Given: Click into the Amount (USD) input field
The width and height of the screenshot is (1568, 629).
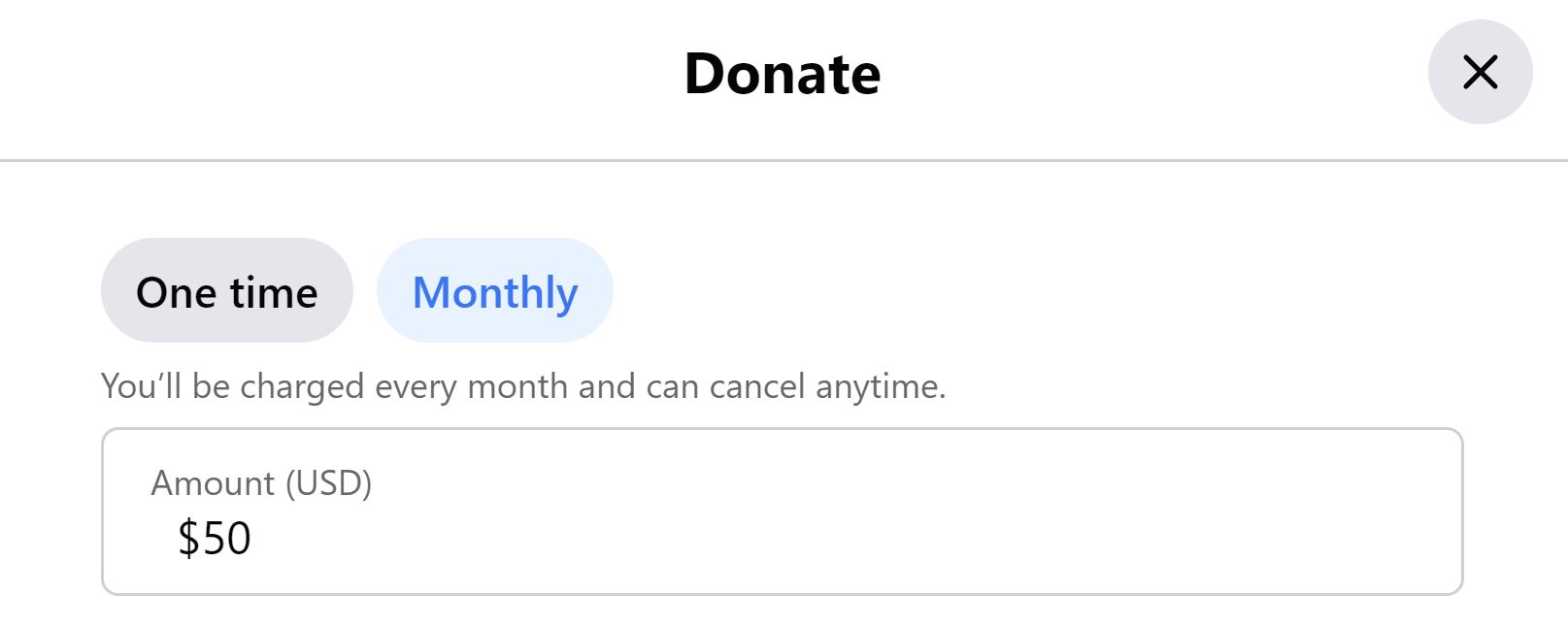Looking at the screenshot, I should [x=782, y=512].
